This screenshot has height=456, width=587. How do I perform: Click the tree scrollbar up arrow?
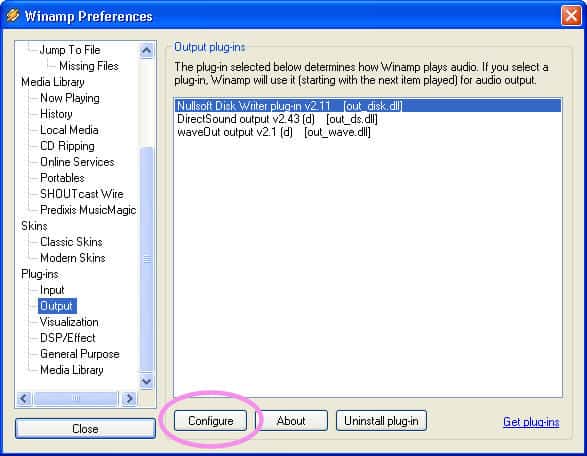pos(146,51)
